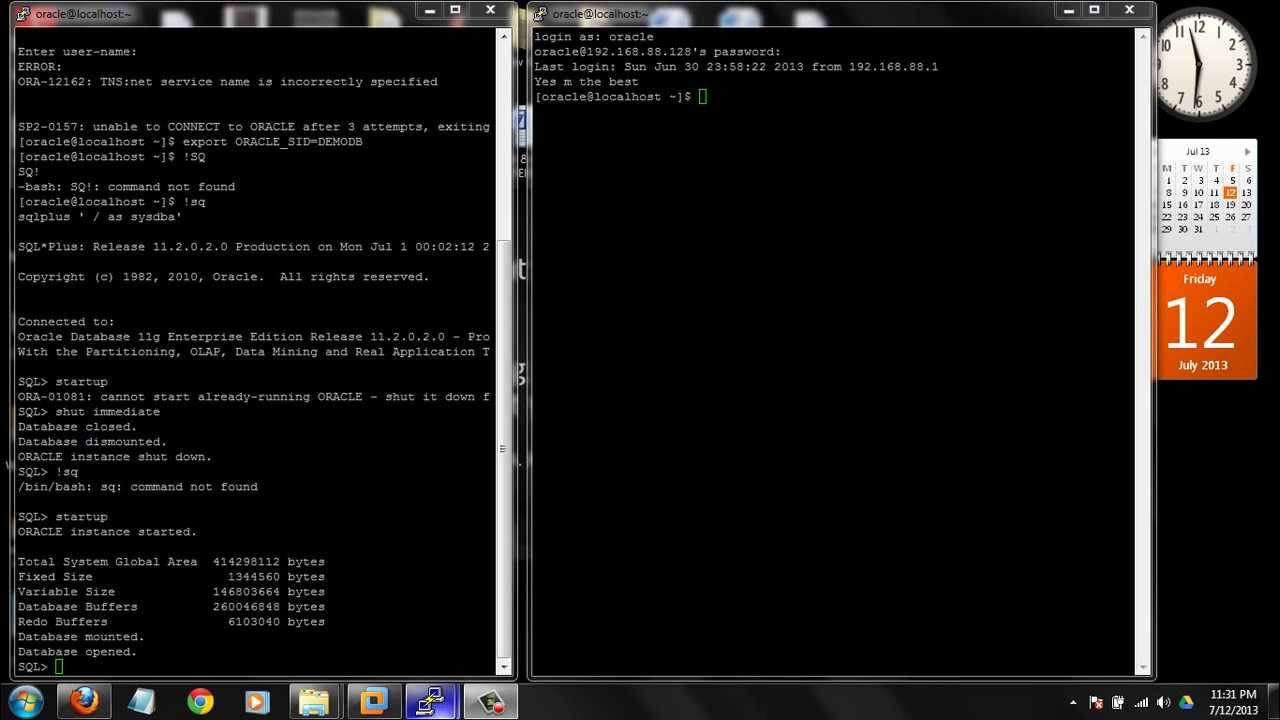This screenshot has height=720, width=1280.
Task: Click right window title 'oracle@localhost:~'
Action: (601, 14)
